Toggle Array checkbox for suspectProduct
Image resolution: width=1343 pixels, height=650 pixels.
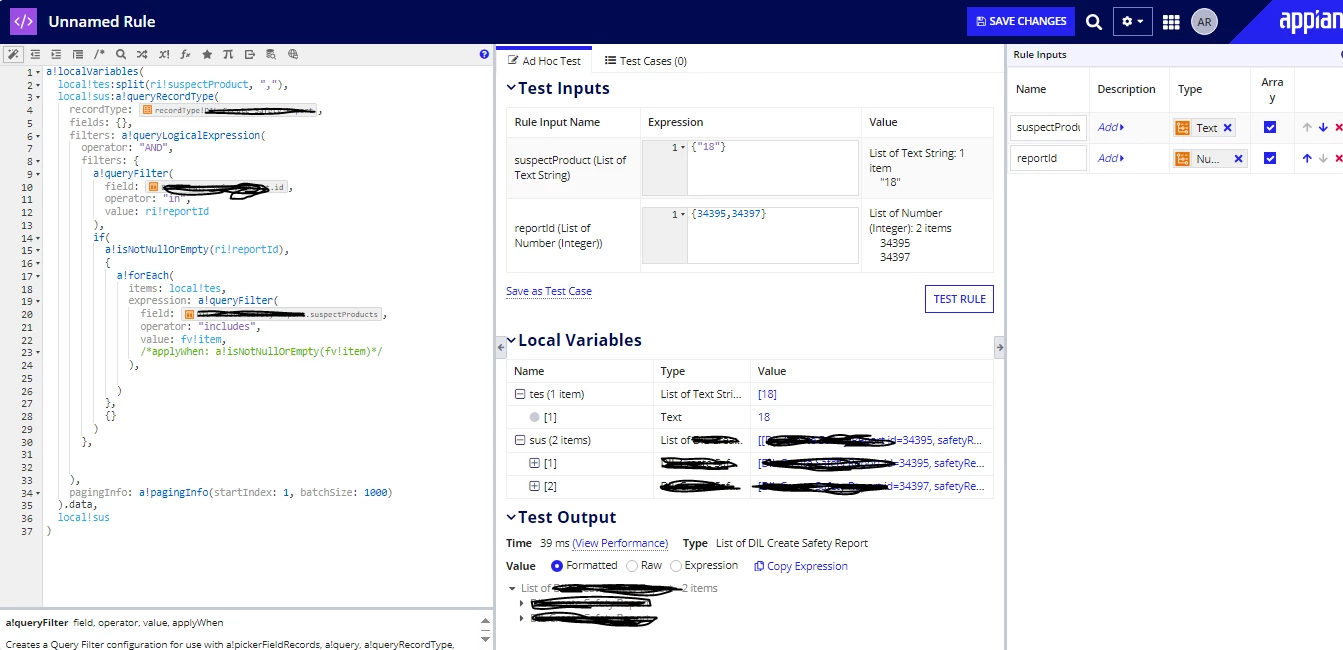[x=1270, y=127]
